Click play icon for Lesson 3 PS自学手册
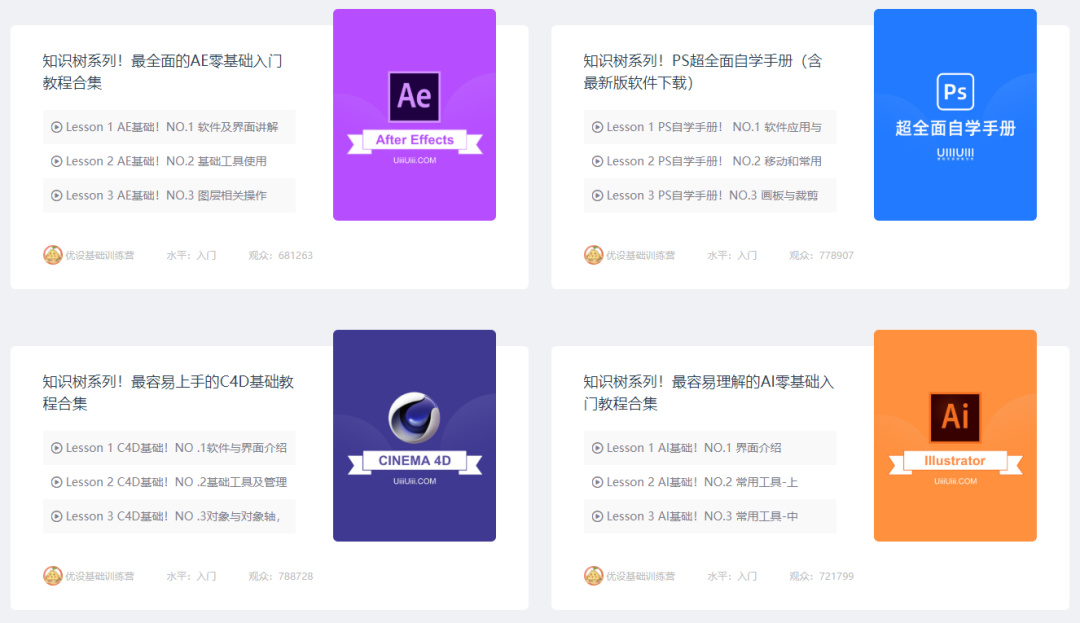This screenshot has width=1080, height=623. [x=597, y=196]
